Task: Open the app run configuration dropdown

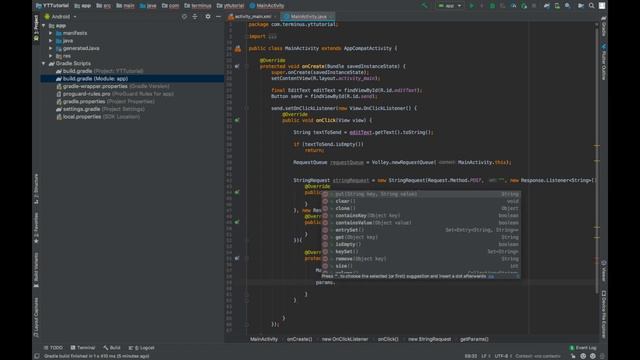Action: [449, 6]
